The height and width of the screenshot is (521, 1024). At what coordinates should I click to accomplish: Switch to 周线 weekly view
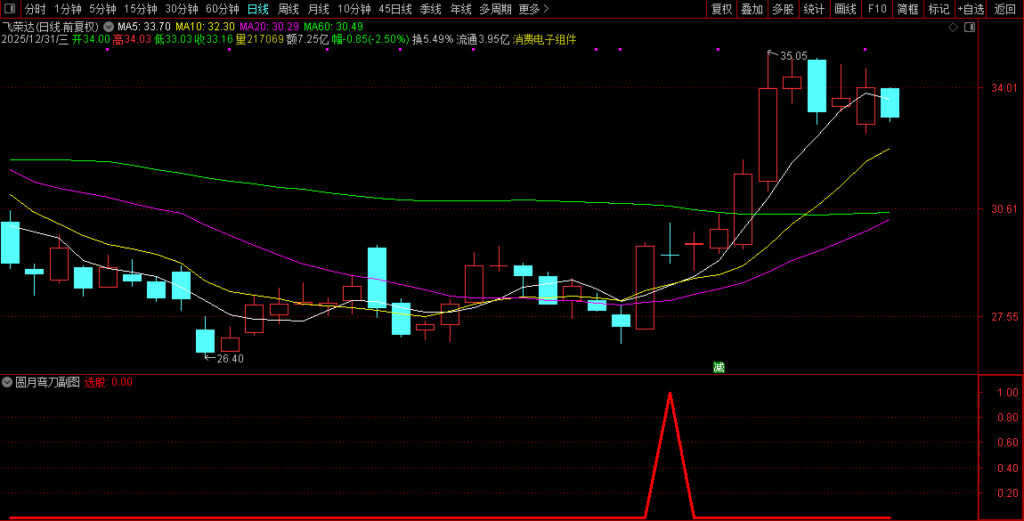point(288,9)
